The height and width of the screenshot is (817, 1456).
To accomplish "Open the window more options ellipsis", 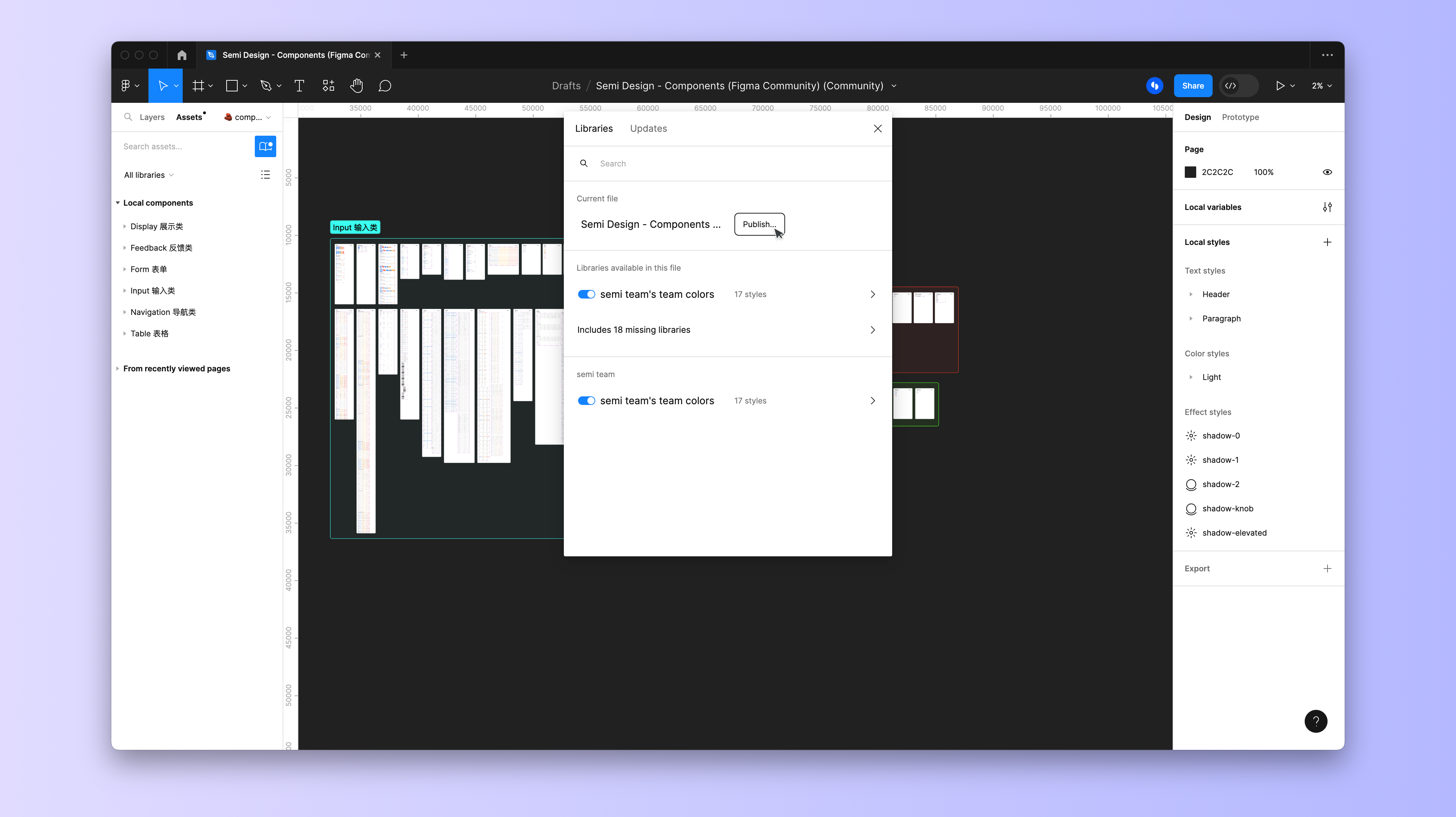I will point(1327,55).
